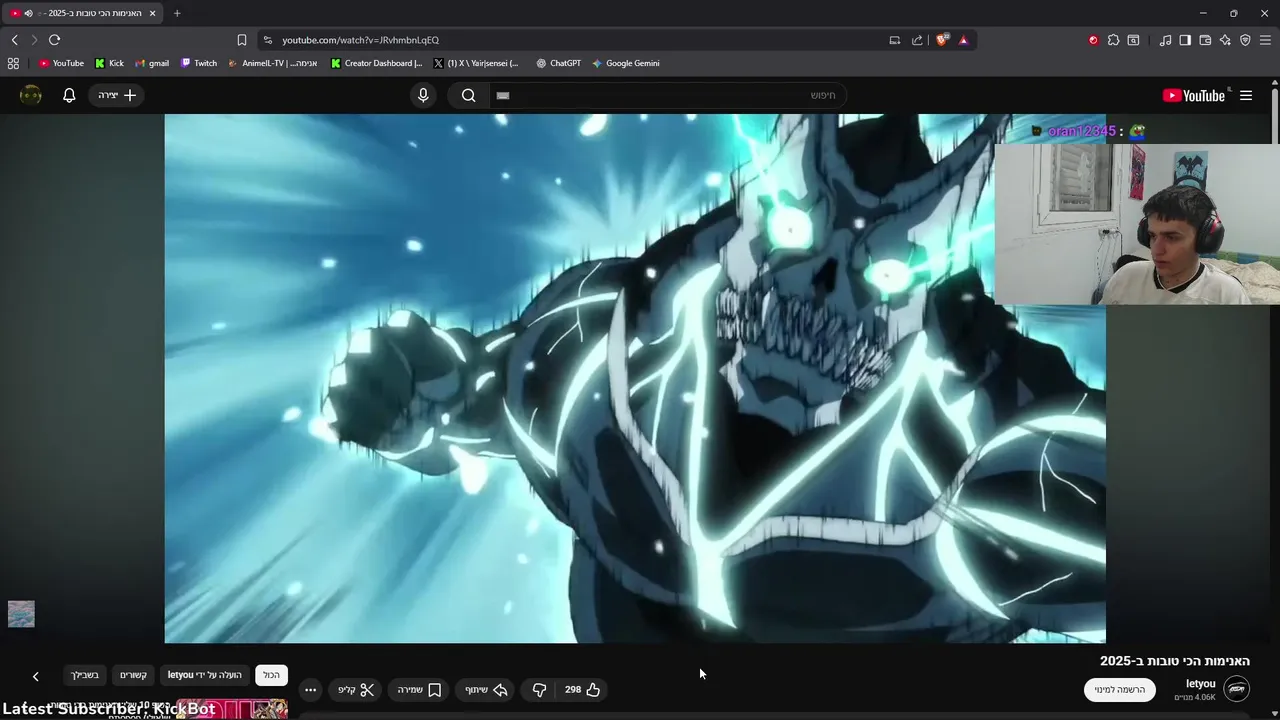Screen dimensions: 1280x720
Task: Click the YouTube search input field
Action: click(x=668, y=95)
